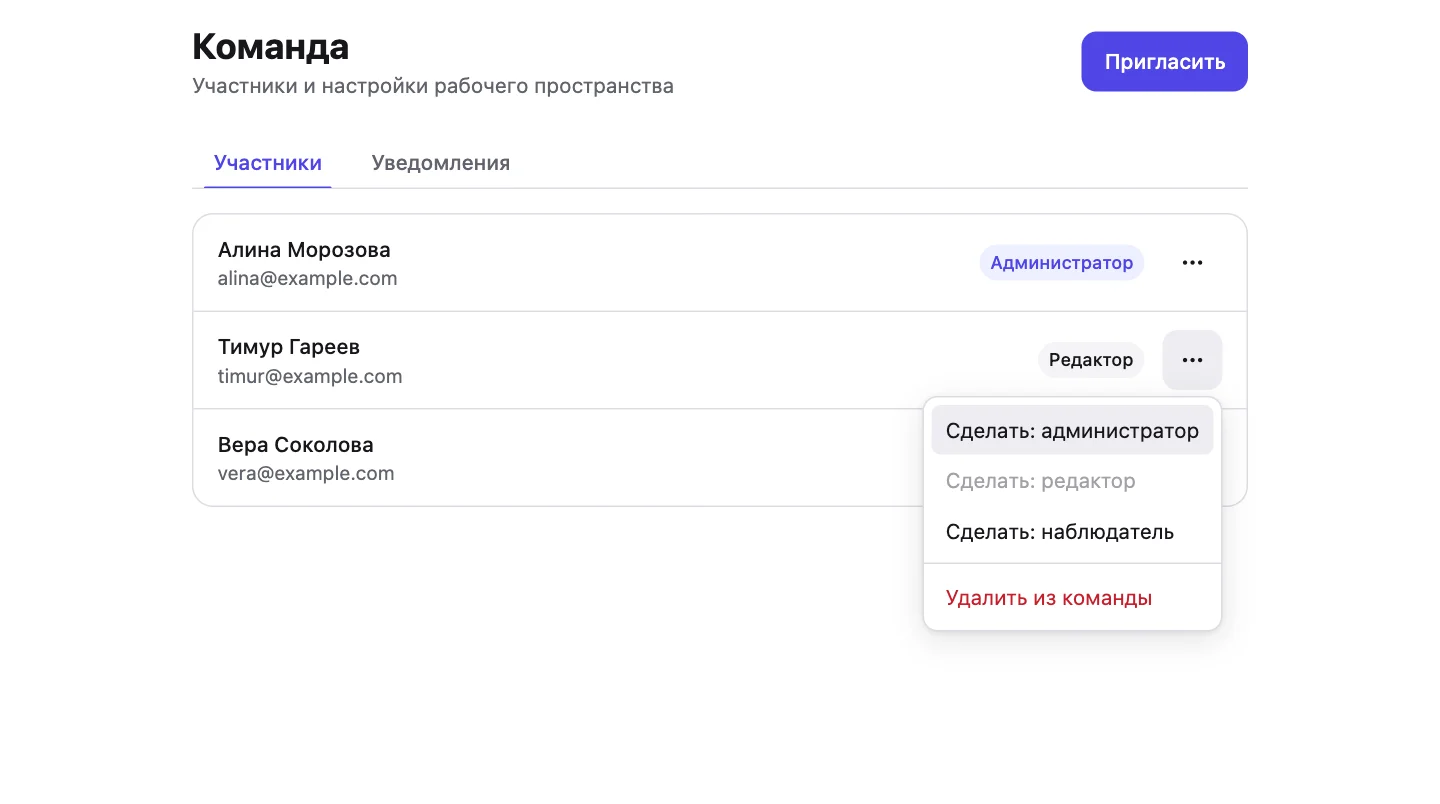Choose Сделать: наблюдатель menu entry
1440x804 pixels.
(1072, 532)
